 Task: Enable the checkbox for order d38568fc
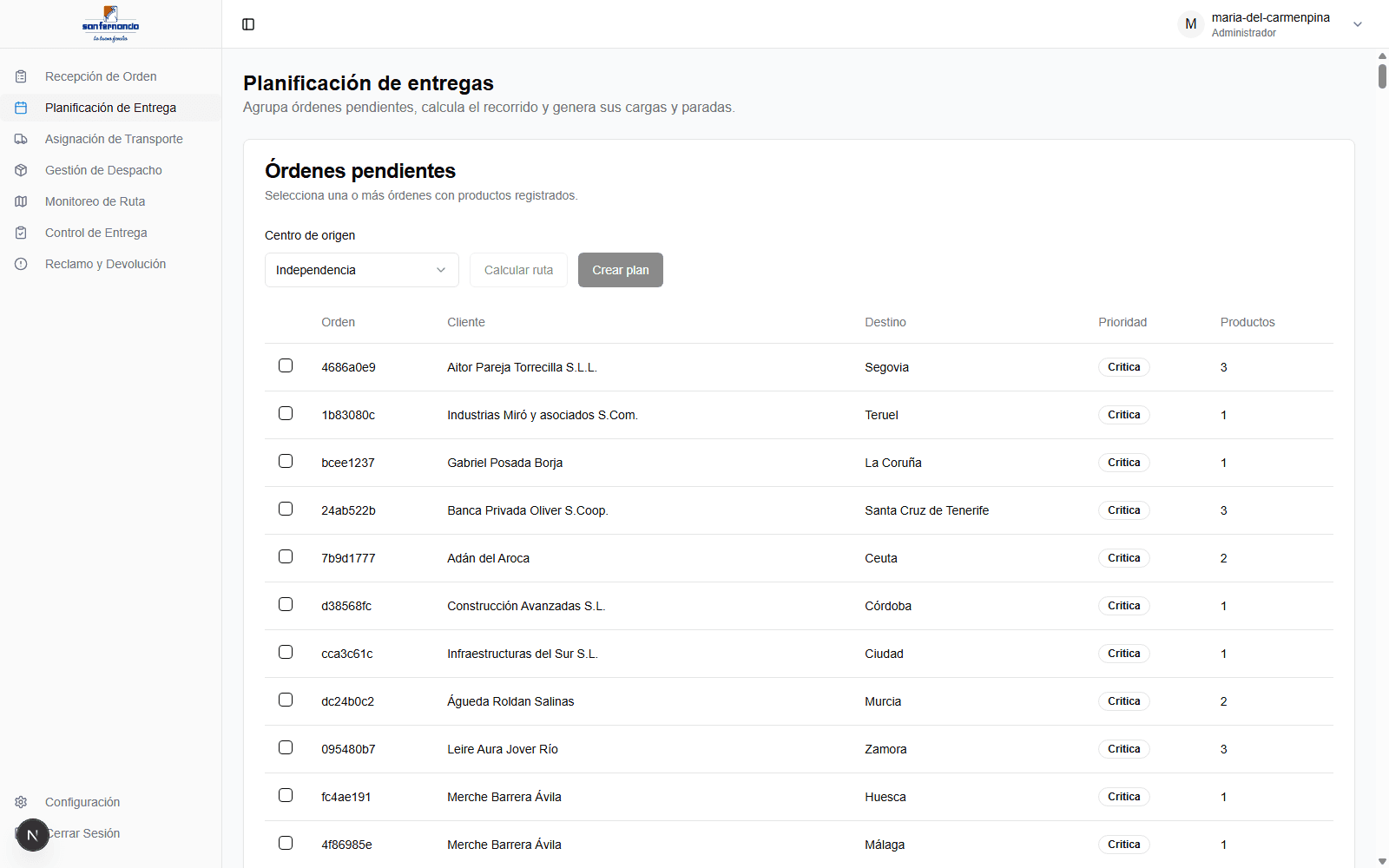point(286,604)
